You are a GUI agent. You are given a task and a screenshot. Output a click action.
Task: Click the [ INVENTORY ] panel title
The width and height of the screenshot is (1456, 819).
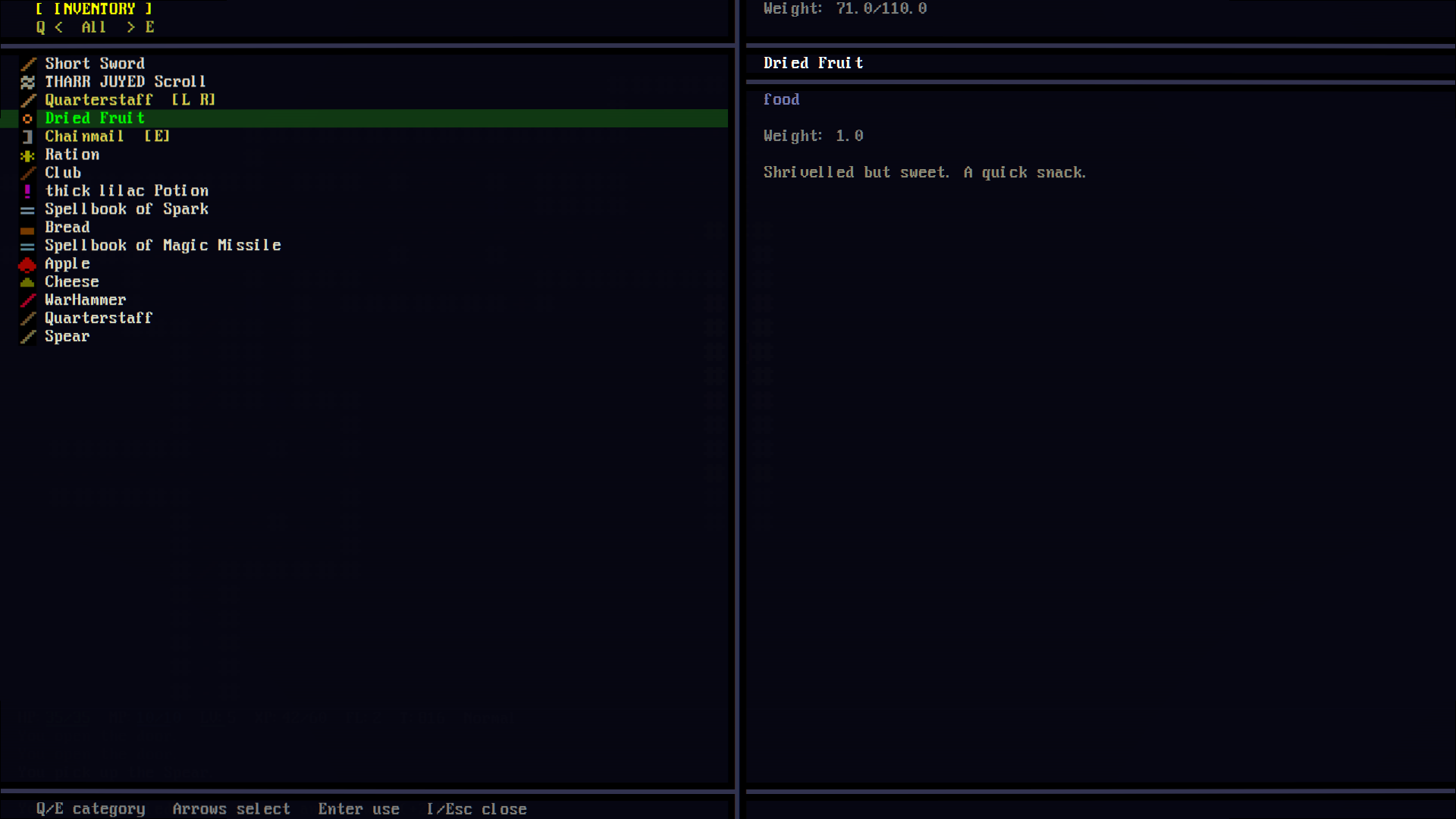95,9
